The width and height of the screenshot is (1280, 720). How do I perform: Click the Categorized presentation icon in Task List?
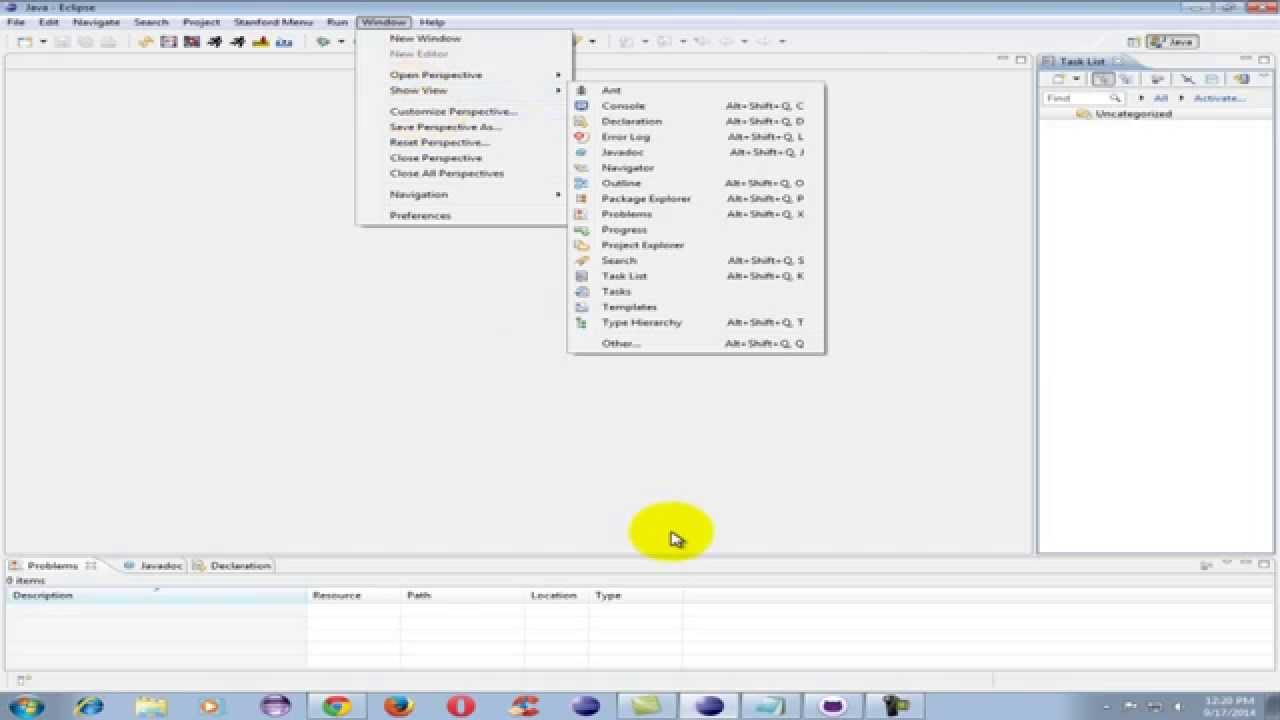pyautogui.click(x=1102, y=79)
